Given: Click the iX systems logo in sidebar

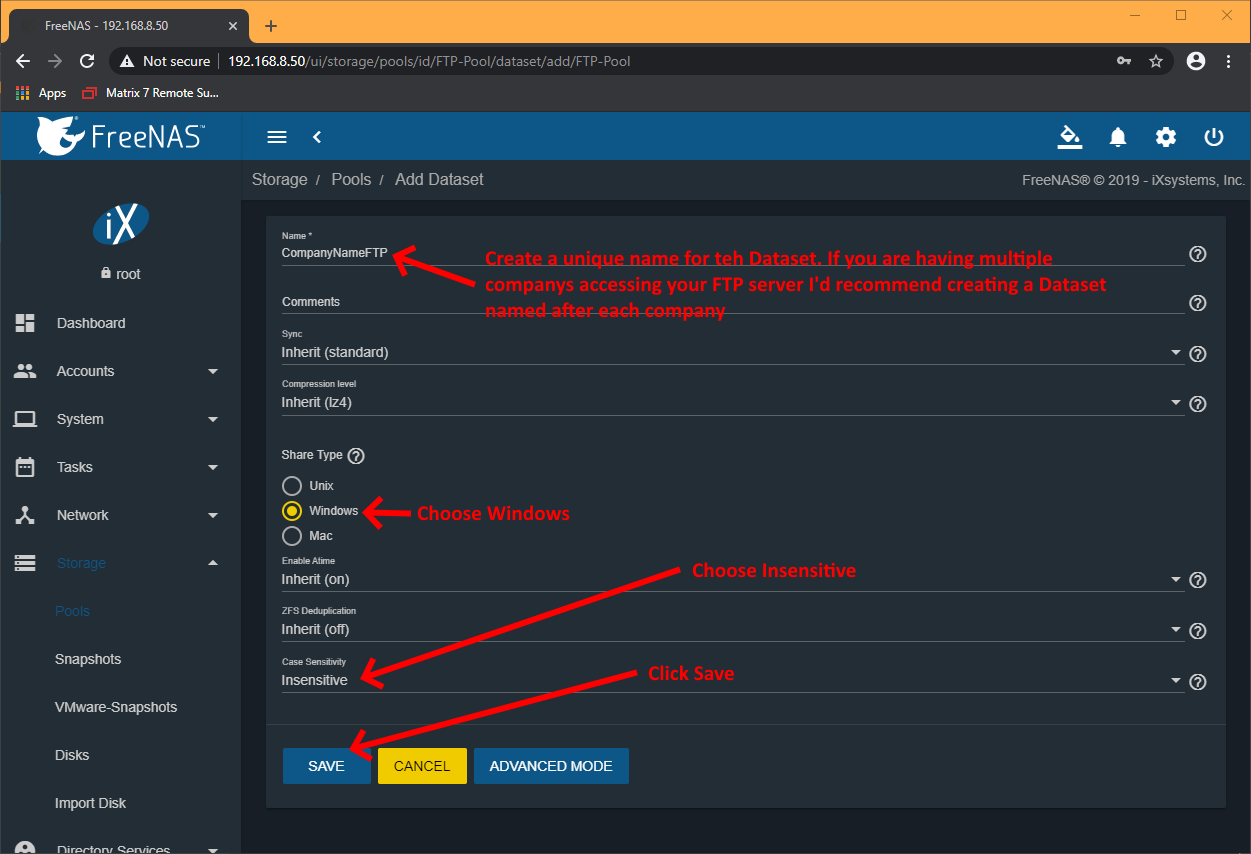Looking at the screenshot, I should (121, 225).
